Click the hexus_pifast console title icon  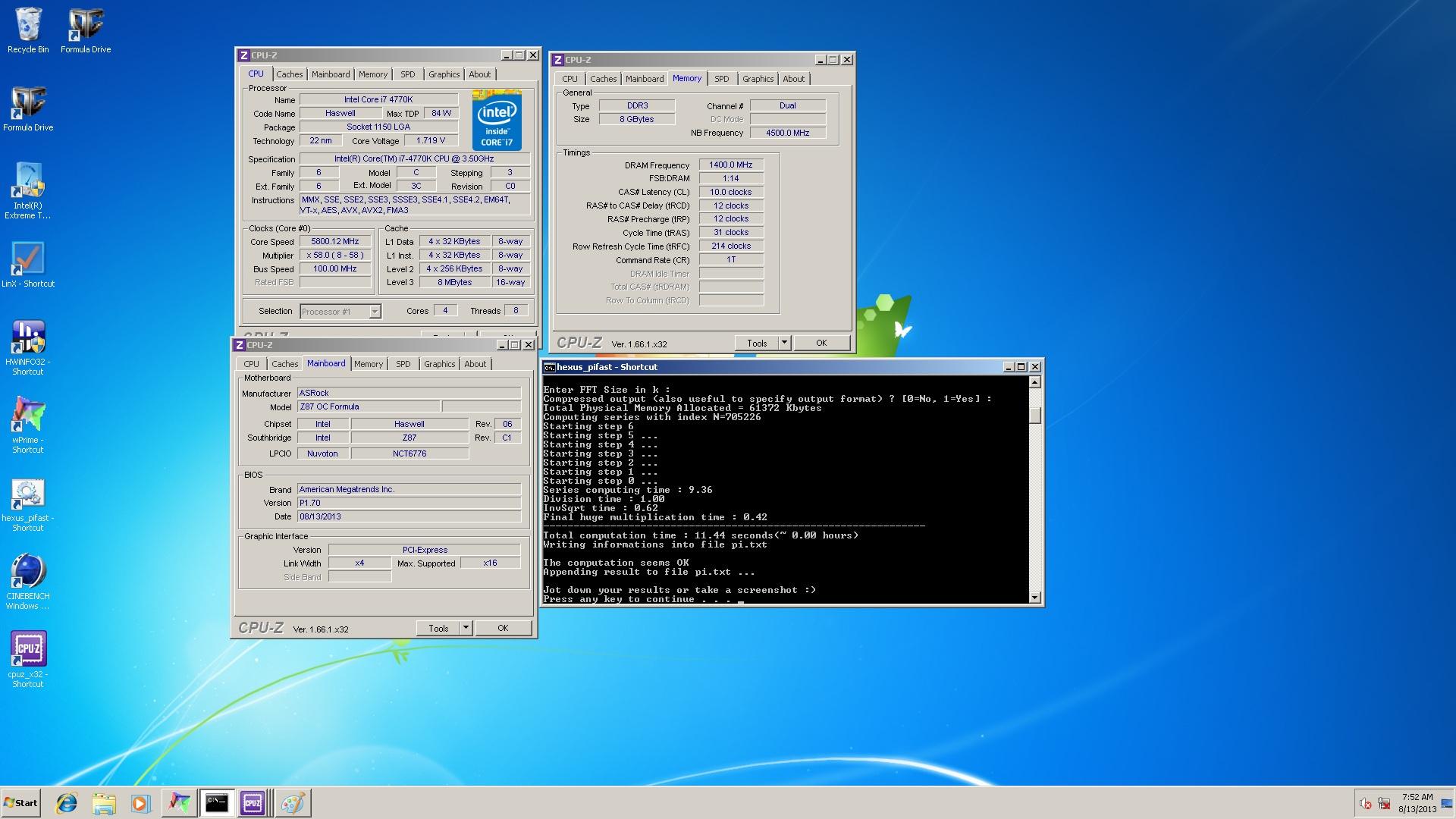click(550, 367)
